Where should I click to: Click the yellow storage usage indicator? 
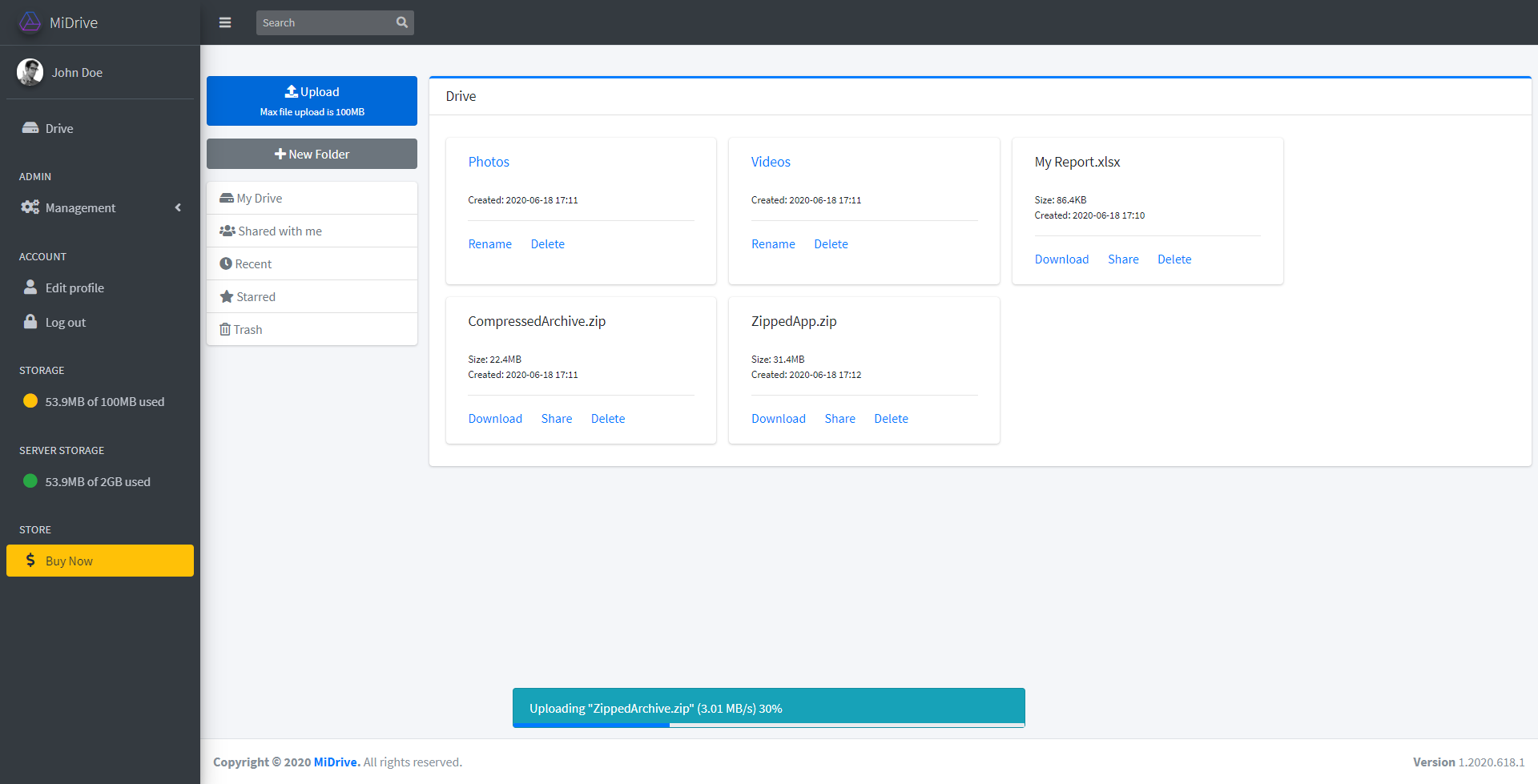[x=30, y=401]
